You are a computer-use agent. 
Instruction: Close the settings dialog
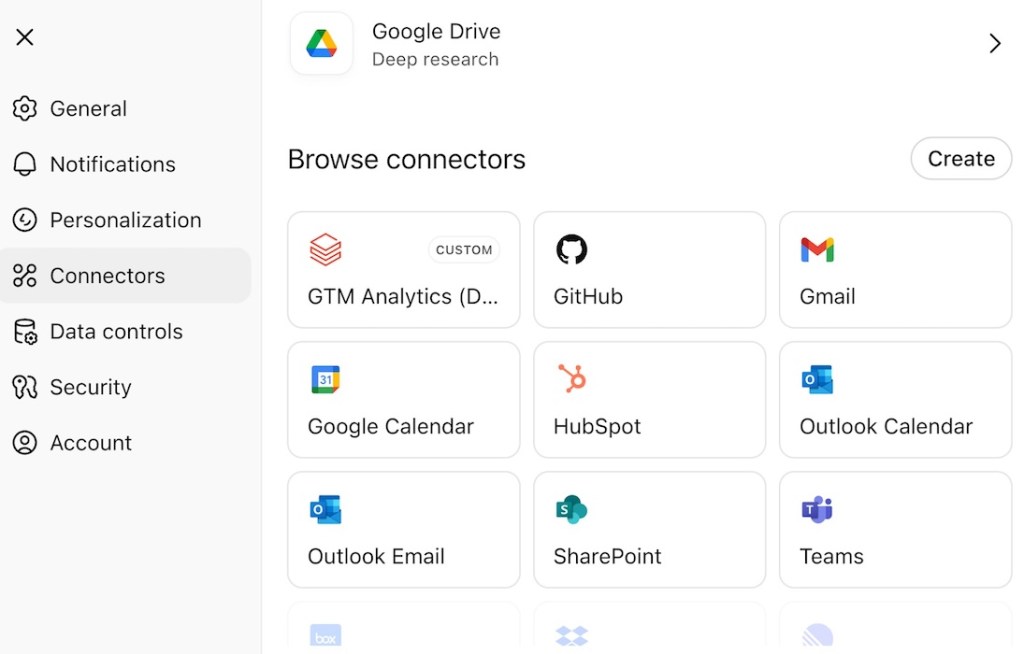24,36
